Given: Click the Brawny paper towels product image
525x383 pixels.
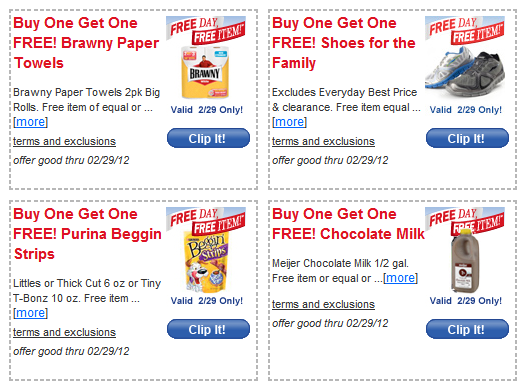Looking at the screenshot, I should [x=205, y=72].
